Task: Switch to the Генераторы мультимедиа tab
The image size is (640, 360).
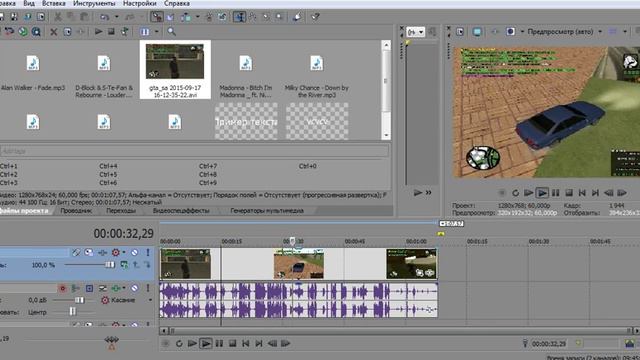Action: [x=267, y=211]
